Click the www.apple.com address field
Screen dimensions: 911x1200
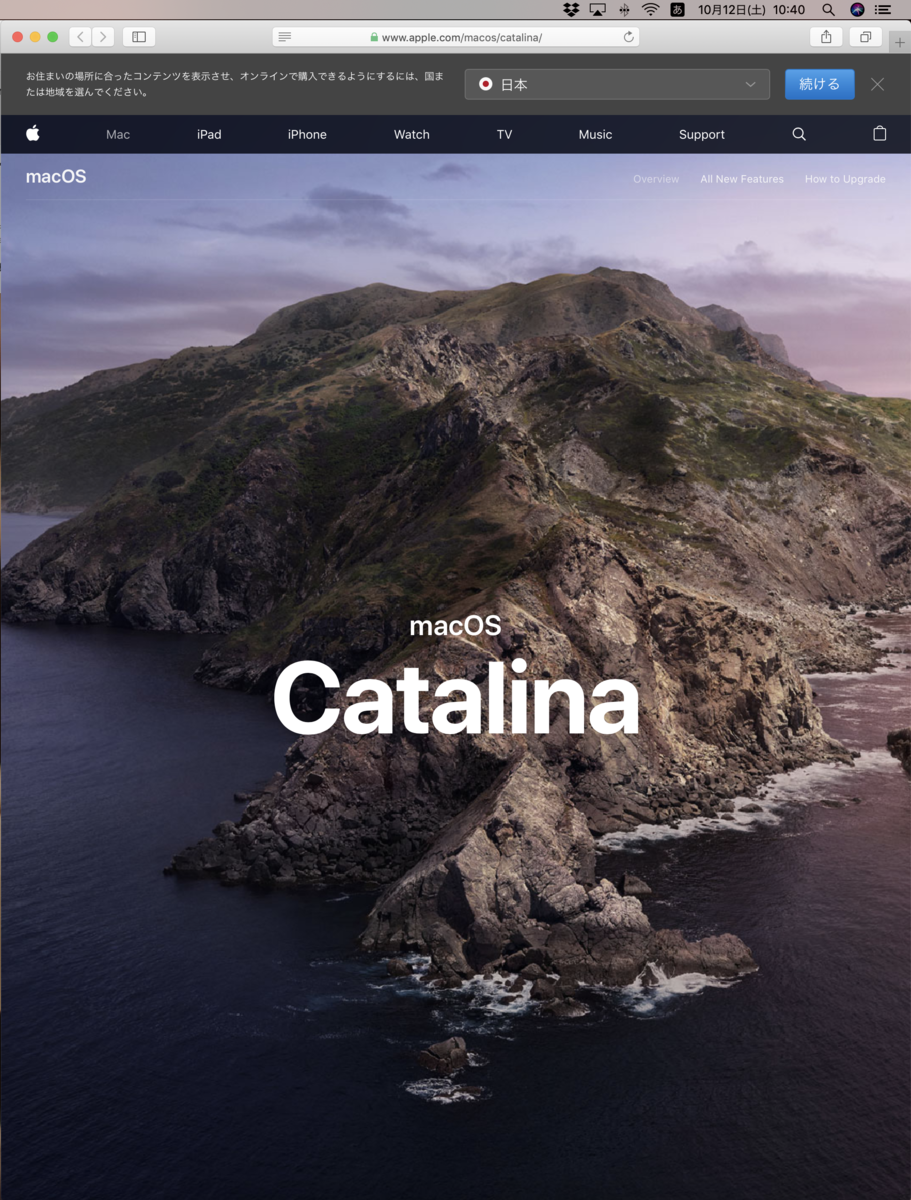pos(456,37)
